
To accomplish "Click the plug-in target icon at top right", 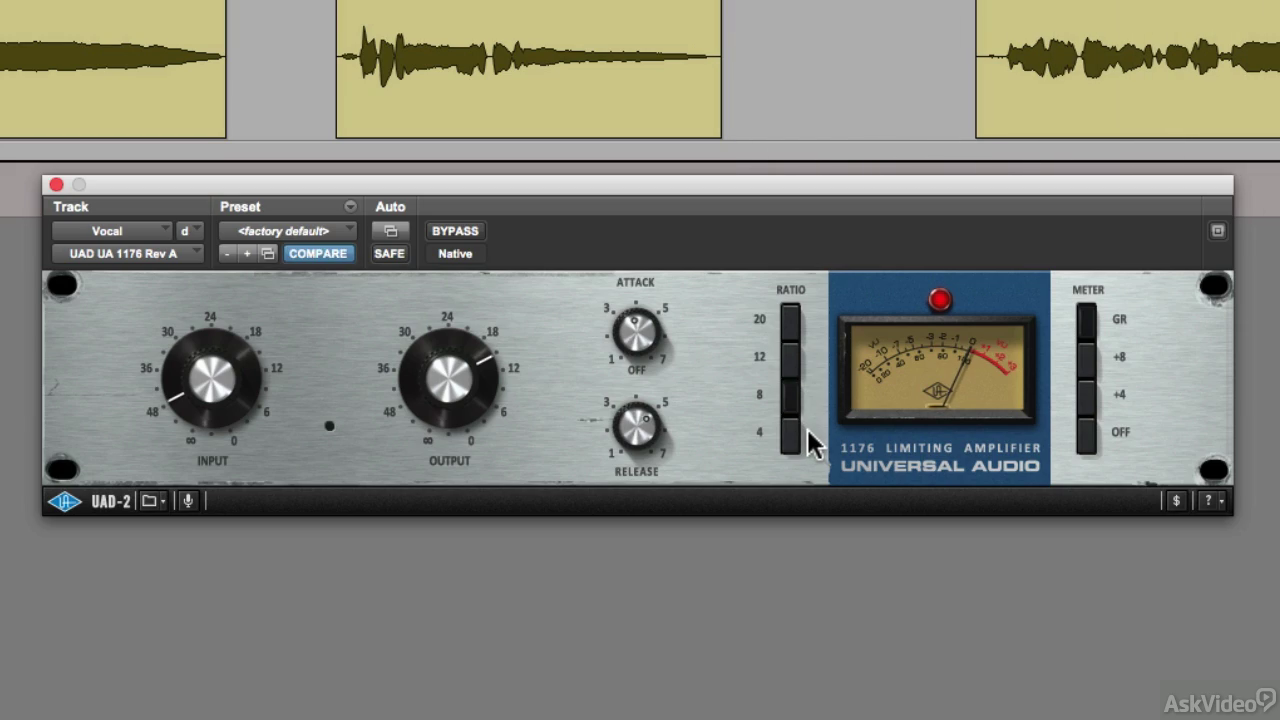I will (1217, 231).
